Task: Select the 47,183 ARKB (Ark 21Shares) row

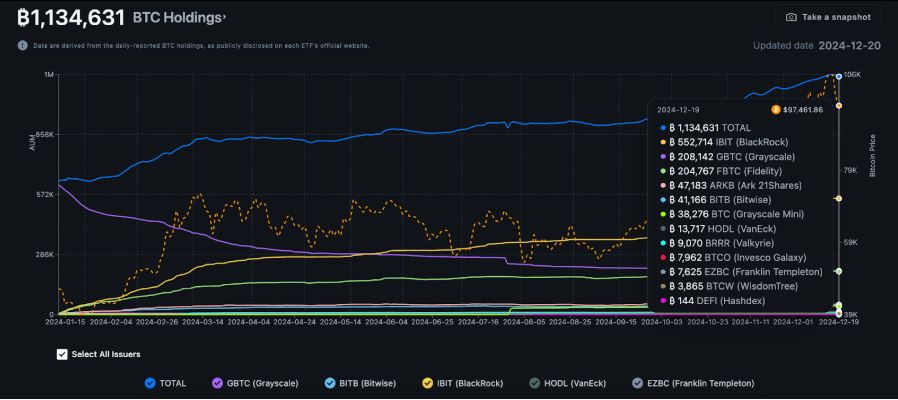Action: click(731, 185)
